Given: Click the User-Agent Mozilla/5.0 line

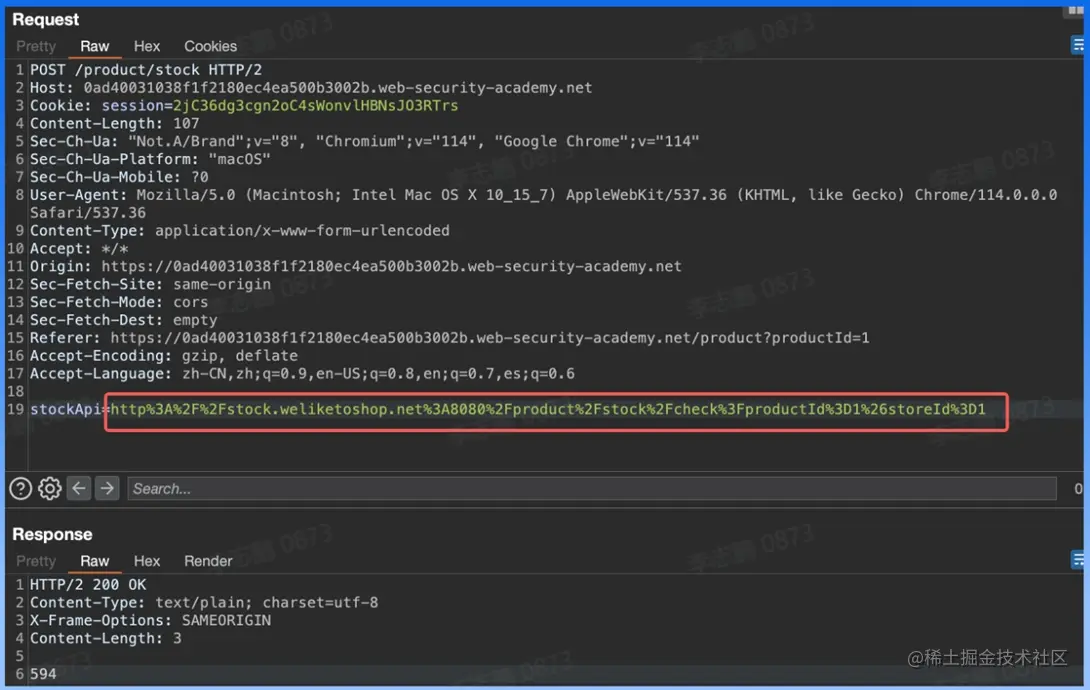Looking at the screenshot, I should click(544, 195).
